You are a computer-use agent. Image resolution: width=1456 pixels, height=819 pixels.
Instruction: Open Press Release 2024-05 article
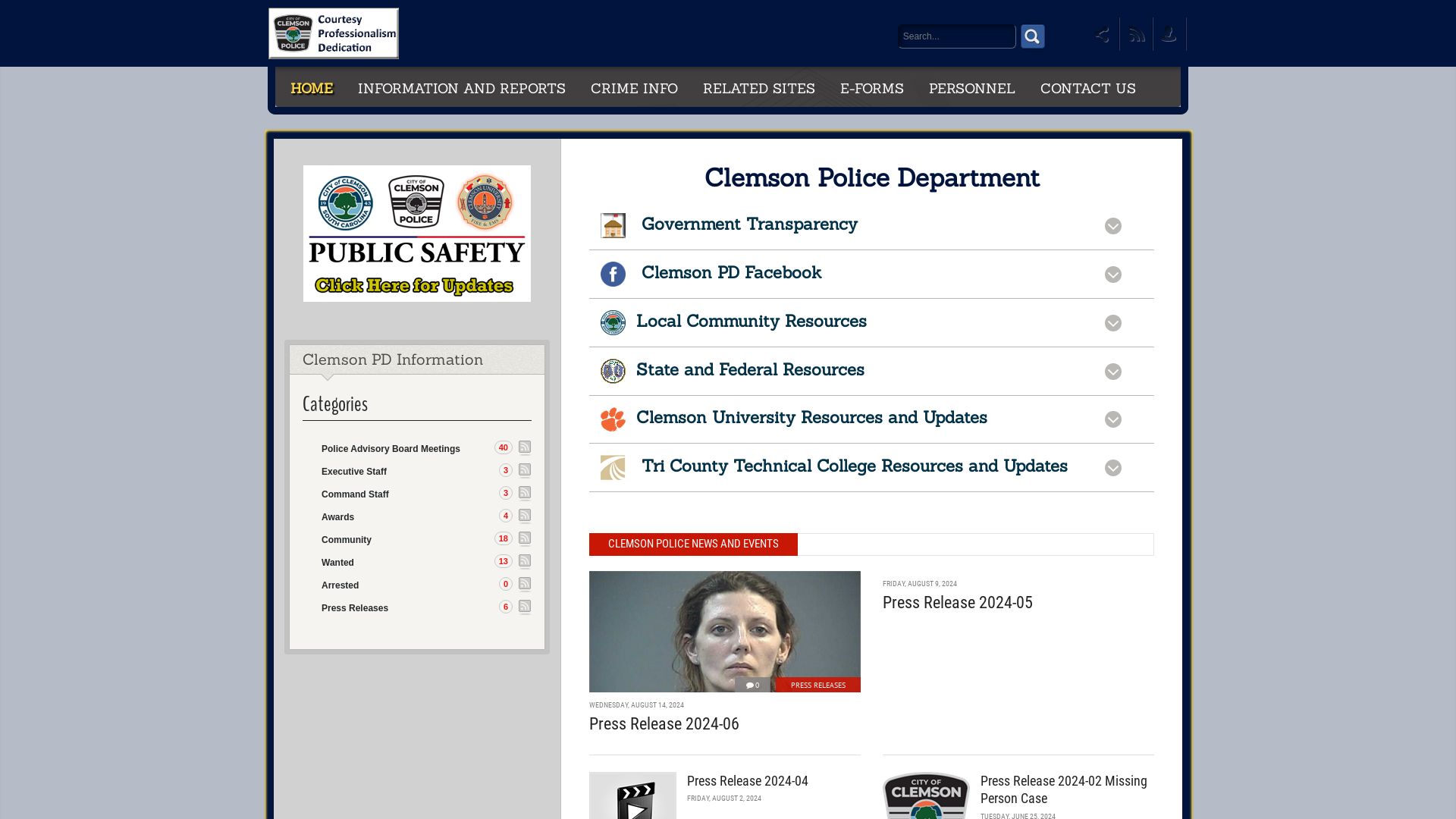957,603
